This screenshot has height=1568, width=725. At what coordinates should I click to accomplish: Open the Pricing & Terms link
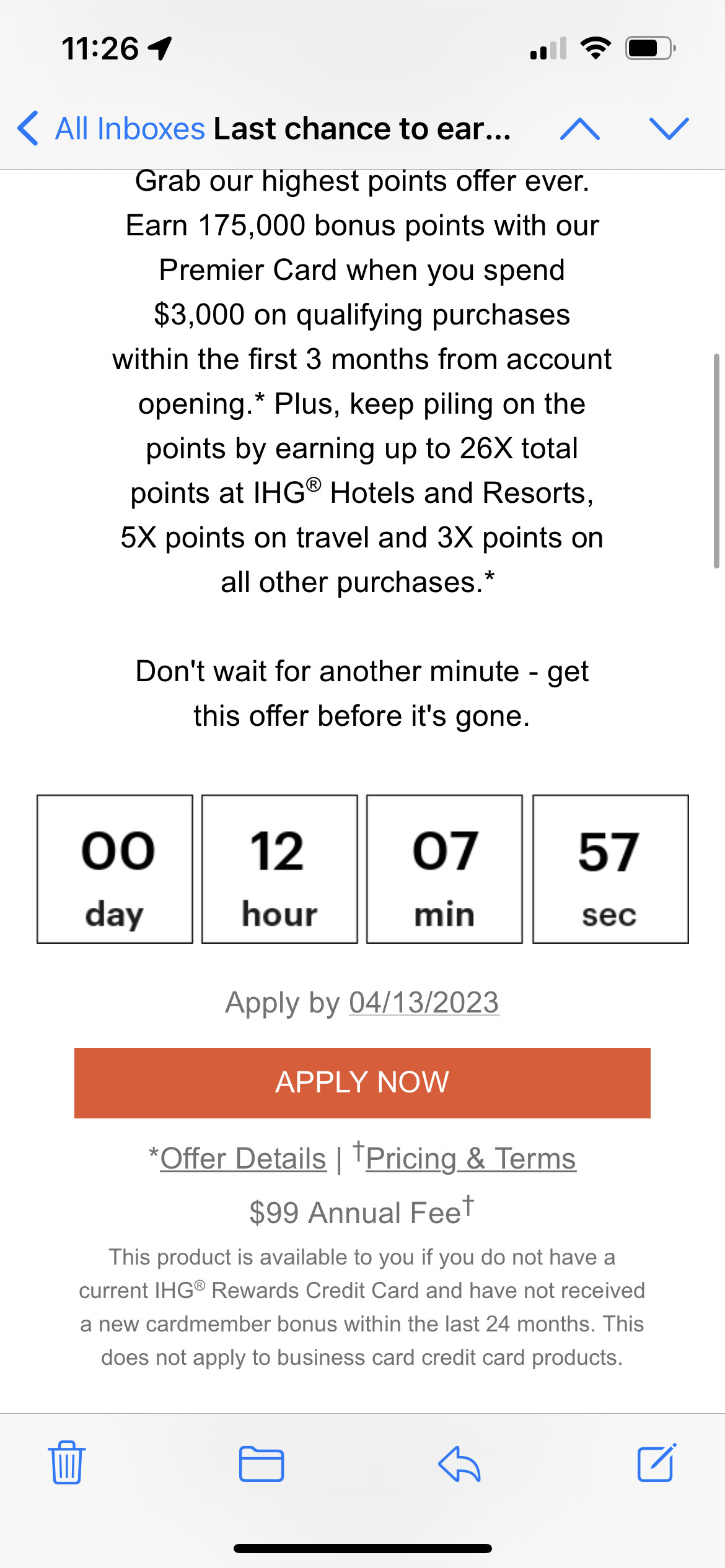(x=471, y=1159)
